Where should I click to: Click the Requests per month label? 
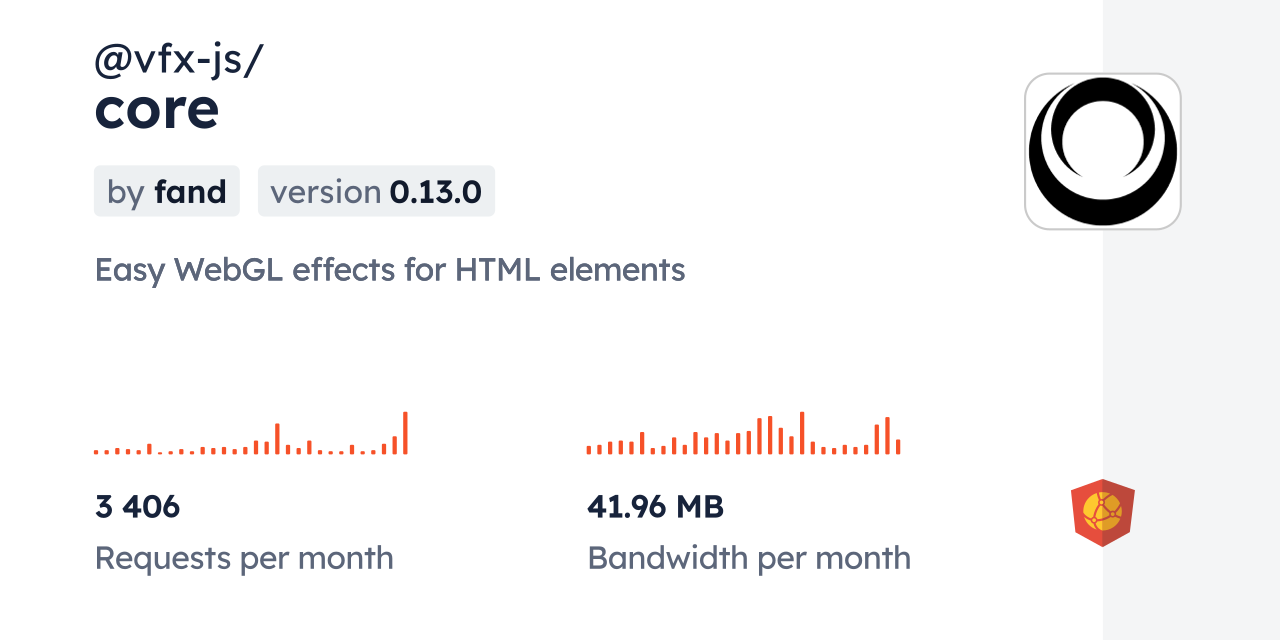click(244, 558)
